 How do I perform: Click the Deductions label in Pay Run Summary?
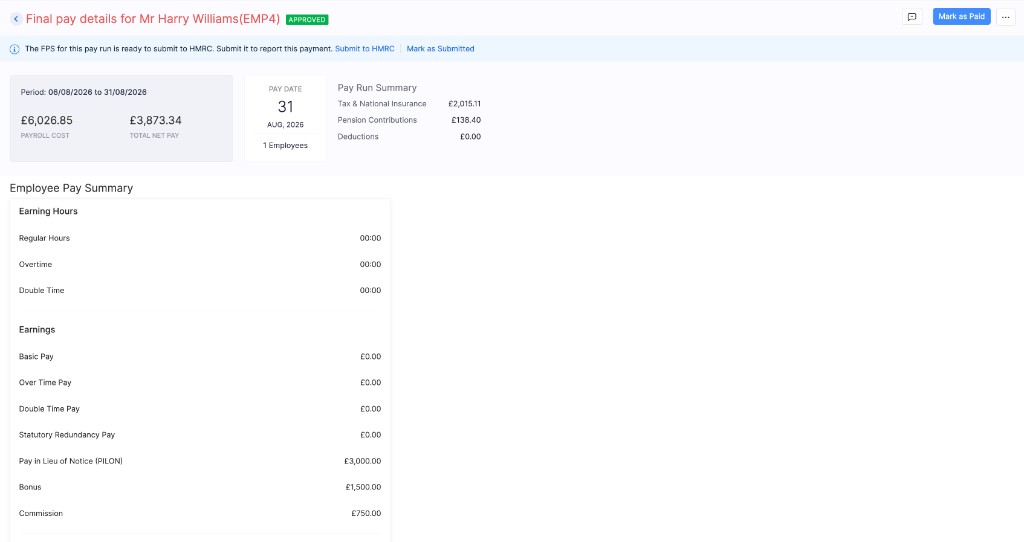358,136
